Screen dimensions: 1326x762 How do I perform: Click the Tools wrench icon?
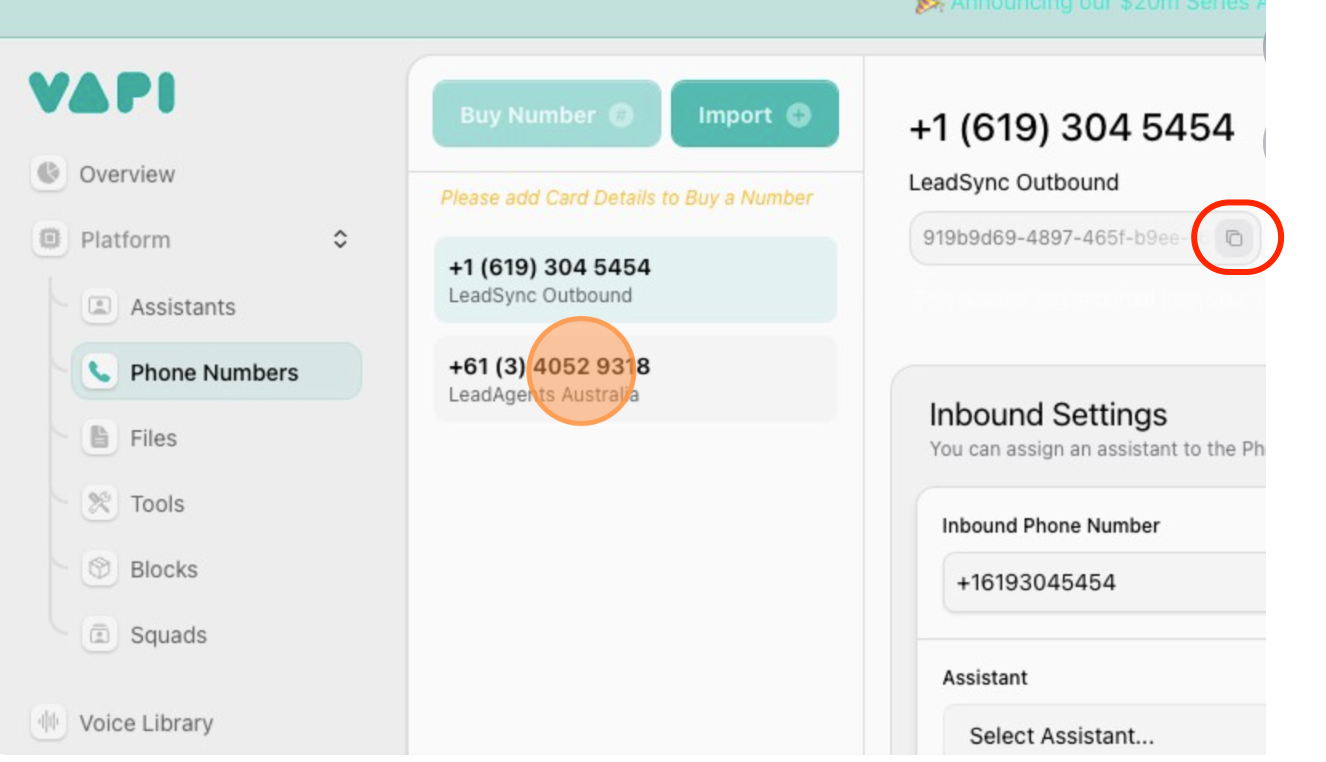point(99,503)
